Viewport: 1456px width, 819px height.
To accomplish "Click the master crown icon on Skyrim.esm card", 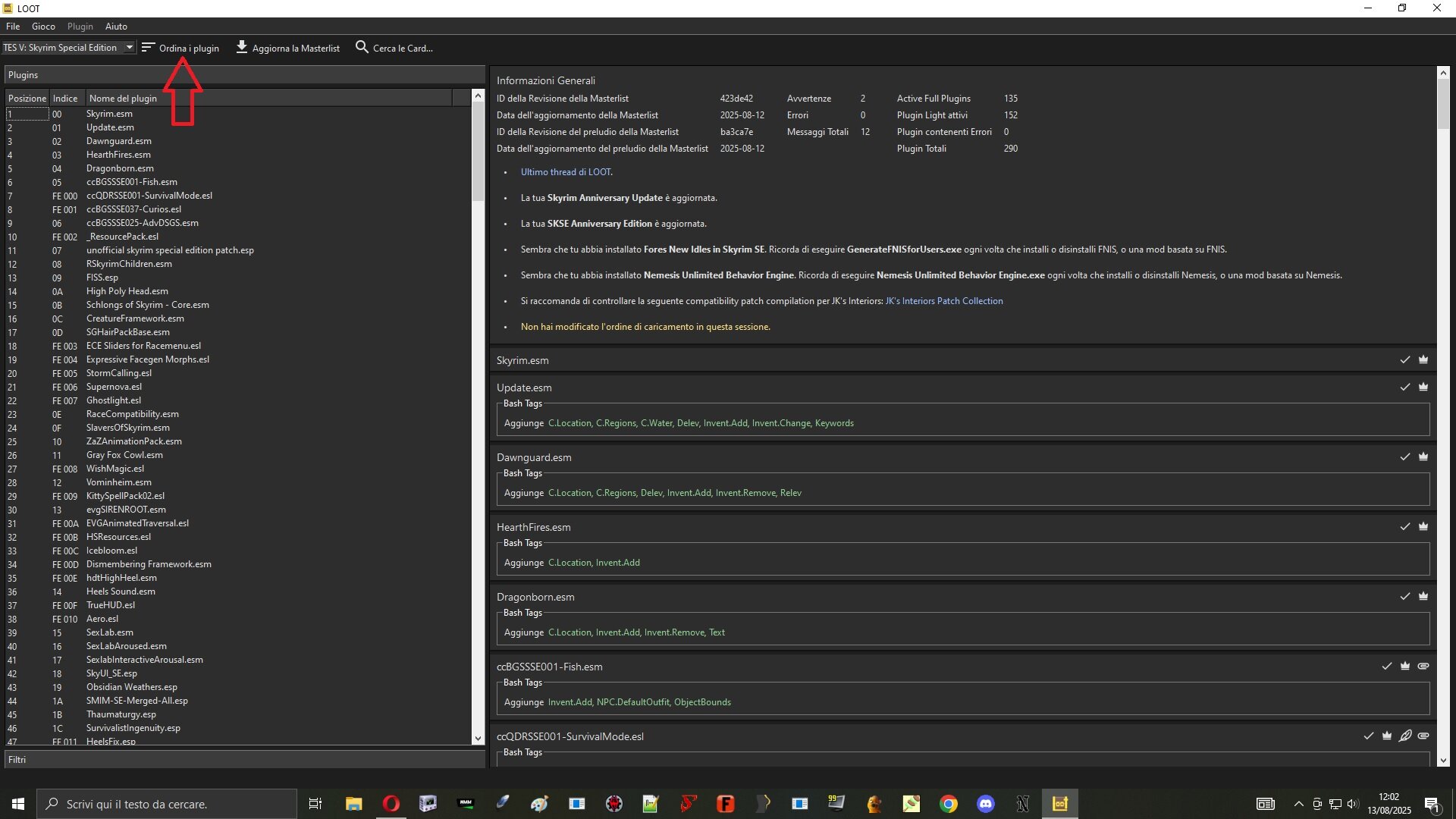I will tap(1423, 360).
